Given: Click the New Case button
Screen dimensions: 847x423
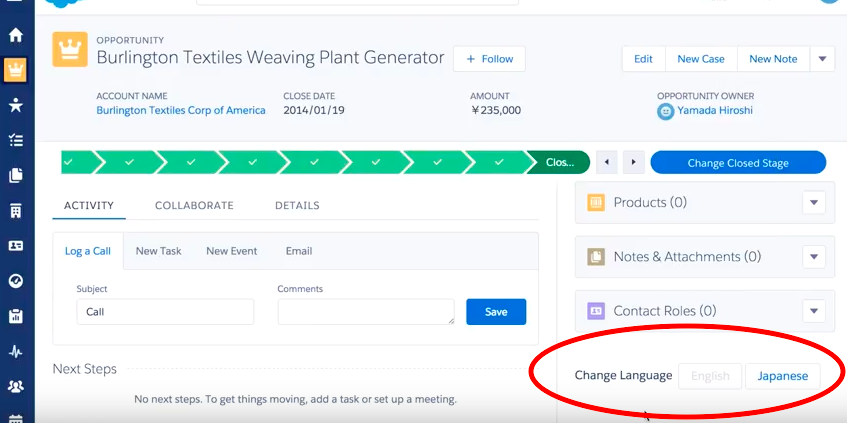Looking at the screenshot, I should point(701,59).
